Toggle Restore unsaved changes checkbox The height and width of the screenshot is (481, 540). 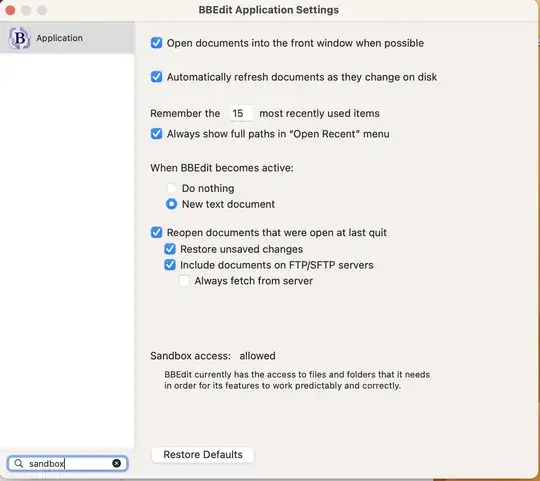[x=170, y=249]
